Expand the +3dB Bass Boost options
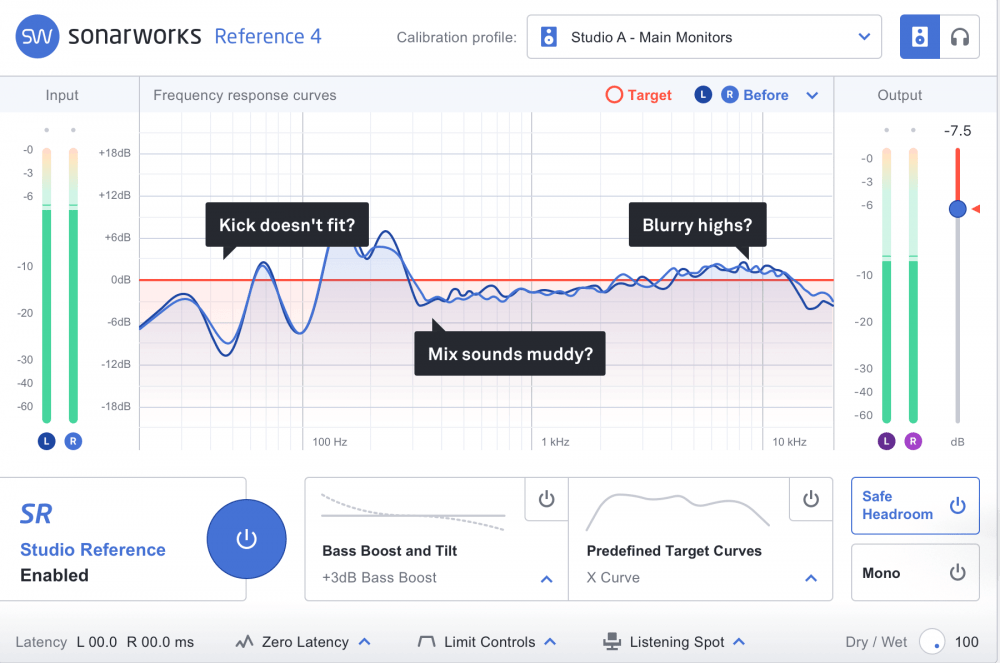Image resolution: width=1000 pixels, height=663 pixels. click(x=547, y=578)
